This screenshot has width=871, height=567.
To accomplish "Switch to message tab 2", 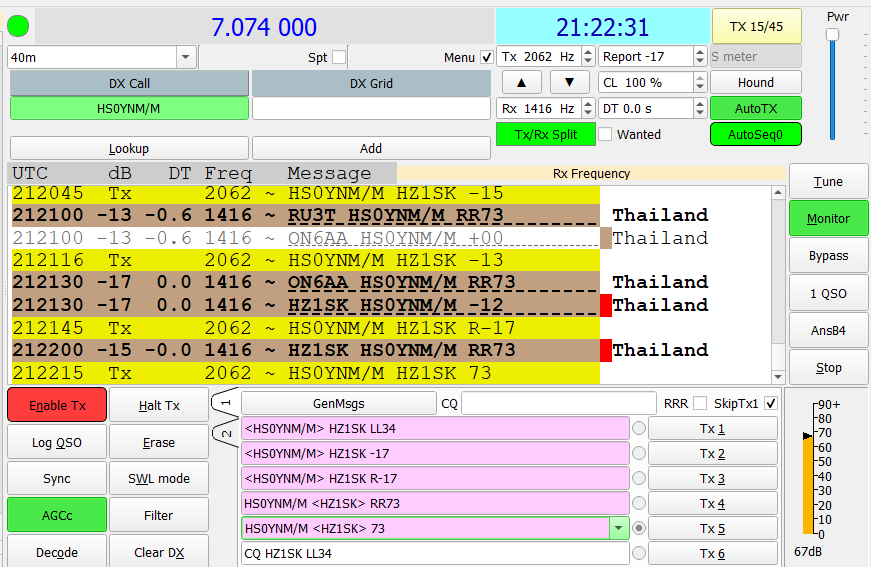I will pos(226,433).
